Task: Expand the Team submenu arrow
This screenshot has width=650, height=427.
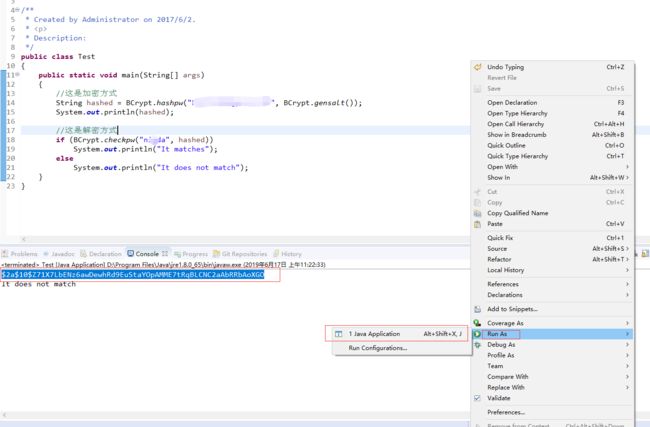Action: 627,366
